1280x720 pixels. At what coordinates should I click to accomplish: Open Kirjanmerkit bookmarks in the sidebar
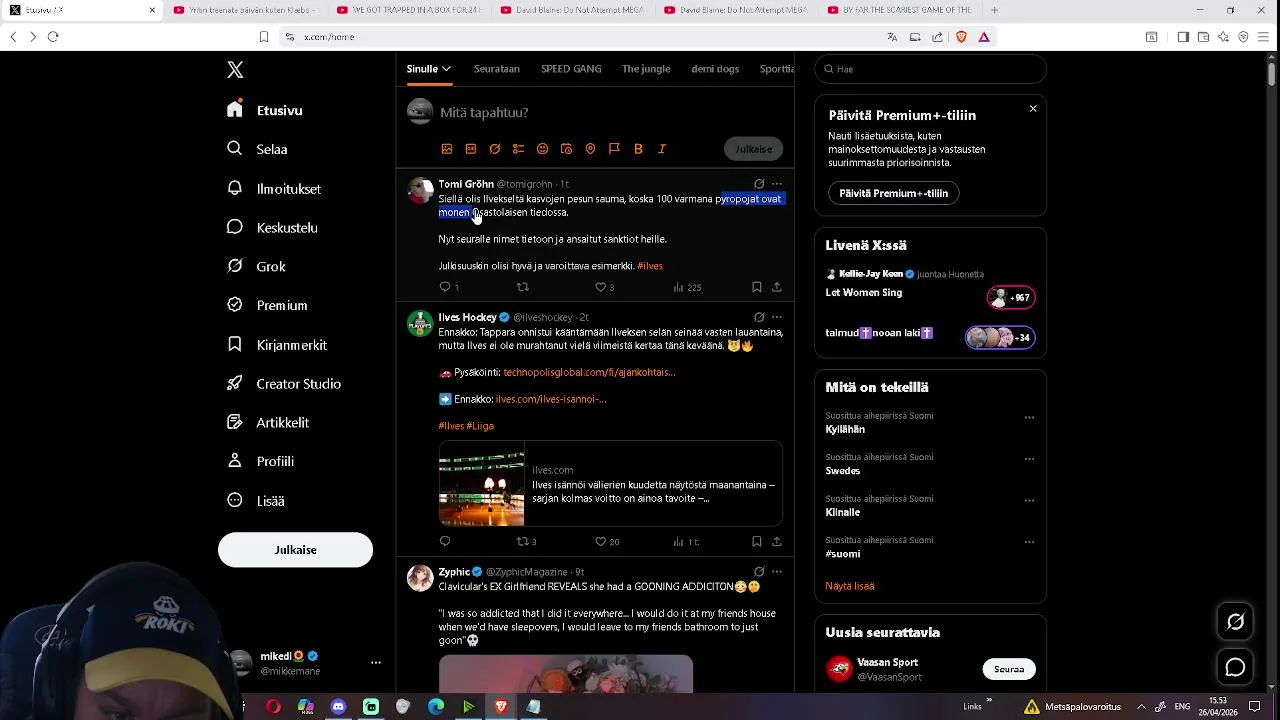coord(277,344)
